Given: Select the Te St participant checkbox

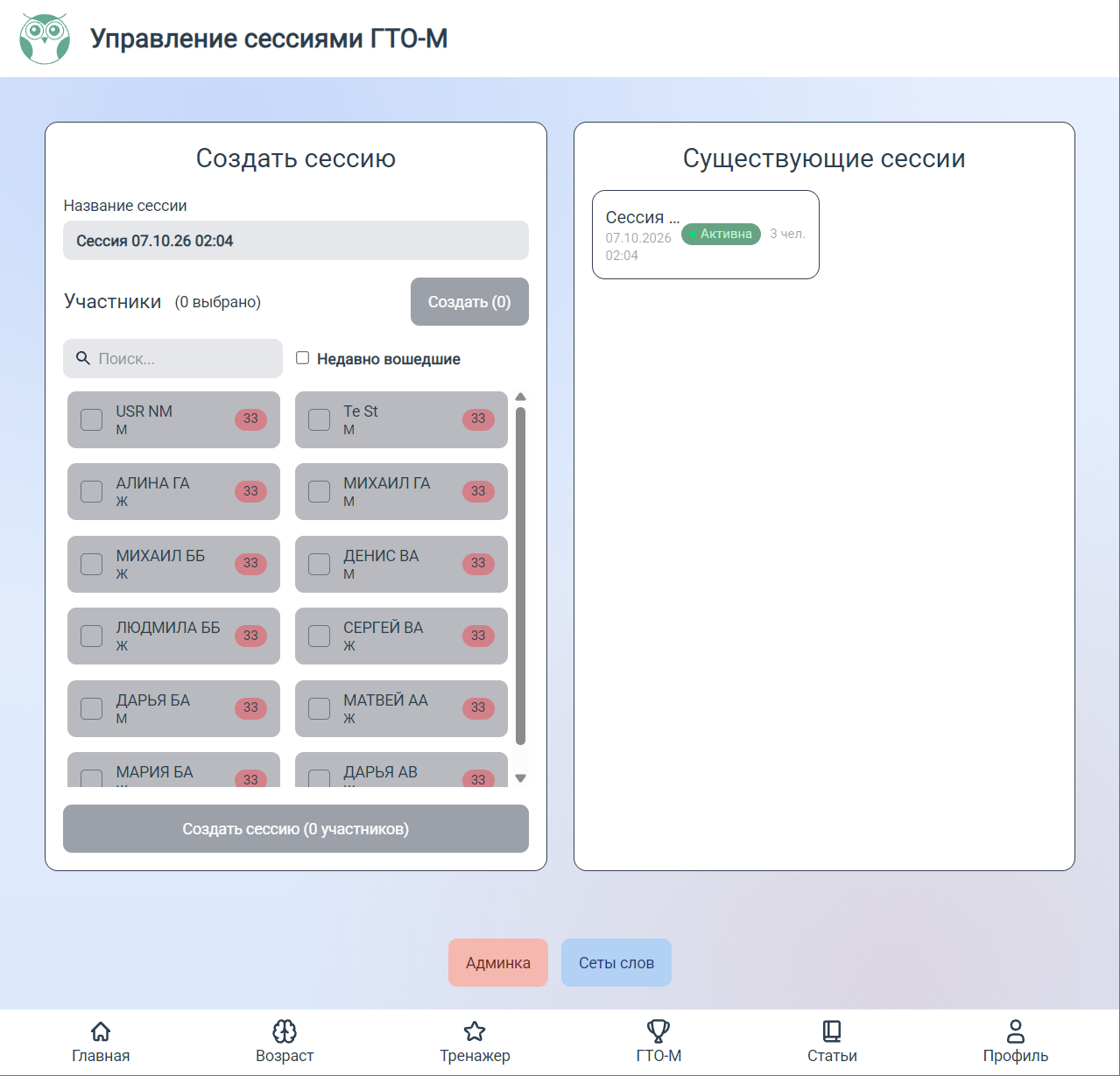Looking at the screenshot, I should point(320,419).
